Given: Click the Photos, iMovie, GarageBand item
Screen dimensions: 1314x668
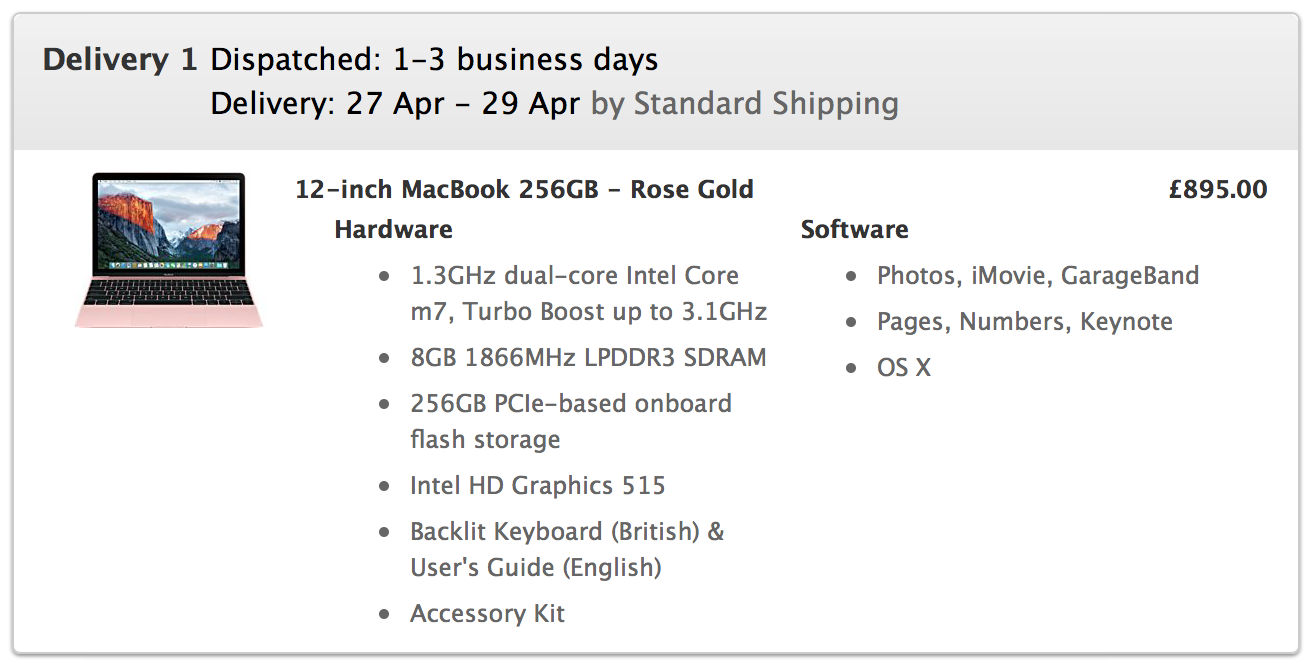Looking at the screenshot, I should (1037, 275).
